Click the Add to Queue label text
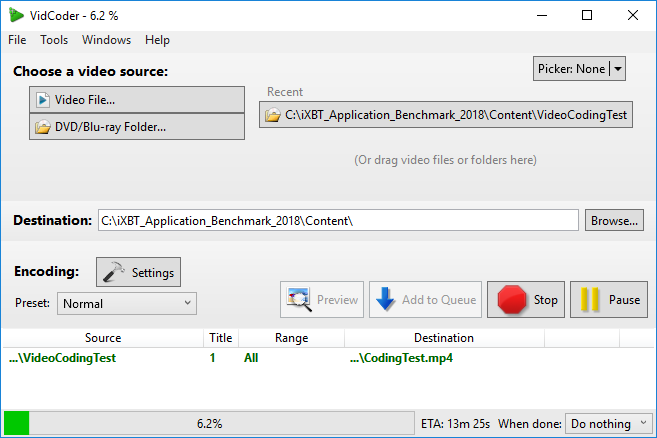The width and height of the screenshot is (657, 438). coord(439,300)
